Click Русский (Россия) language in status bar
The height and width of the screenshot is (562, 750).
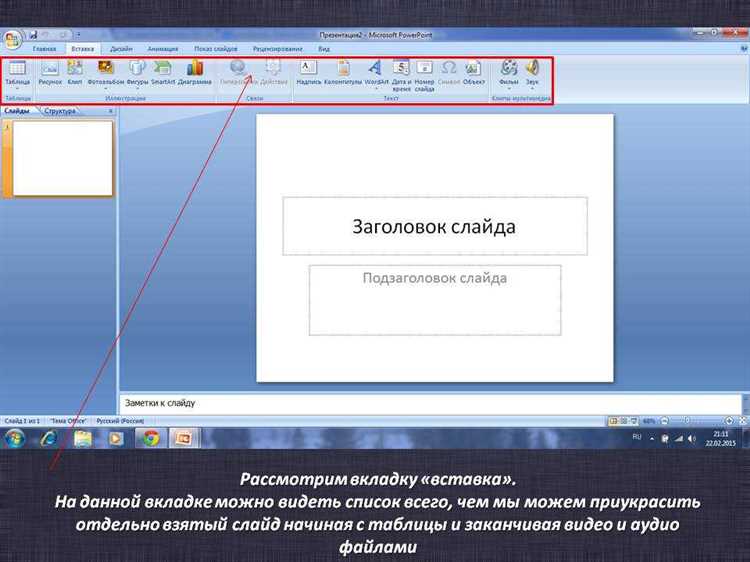(120, 421)
